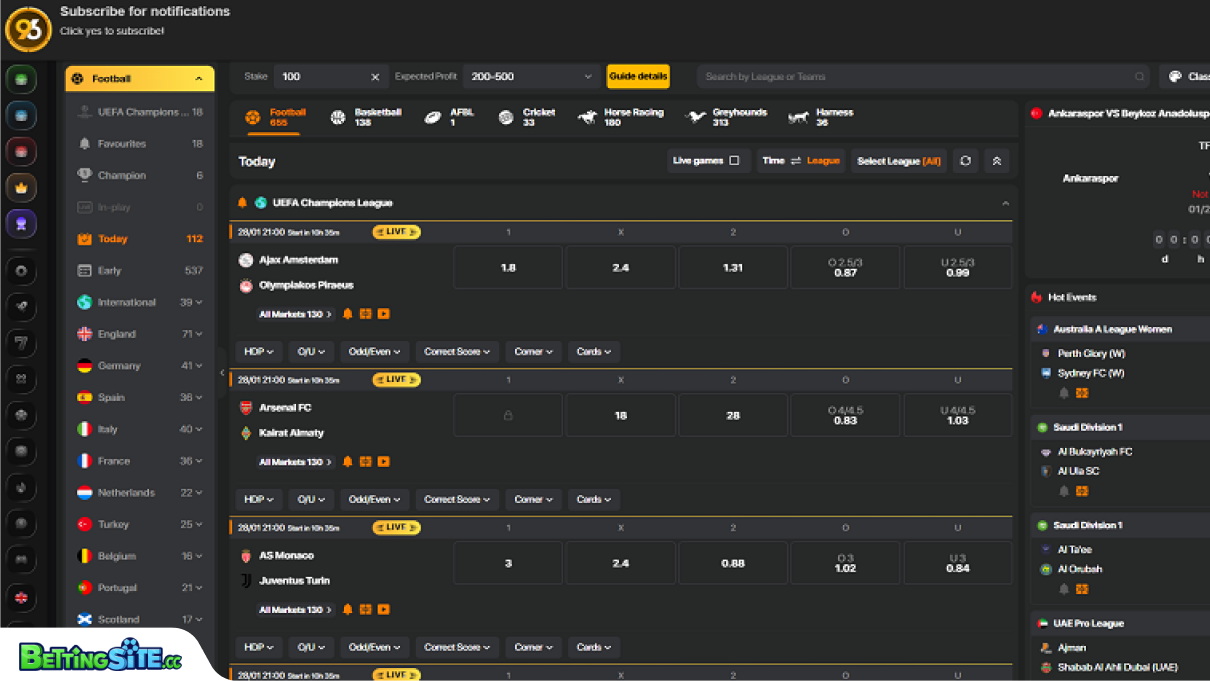Click the collapse-all double chevron icon

[x=996, y=161]
